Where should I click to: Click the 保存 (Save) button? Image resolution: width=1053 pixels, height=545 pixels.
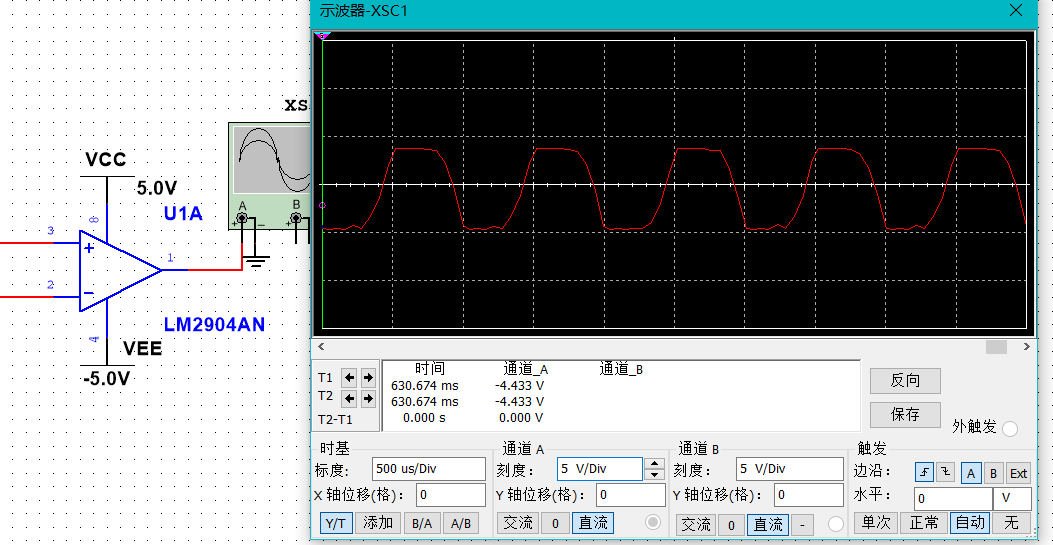tap(905, 414)
